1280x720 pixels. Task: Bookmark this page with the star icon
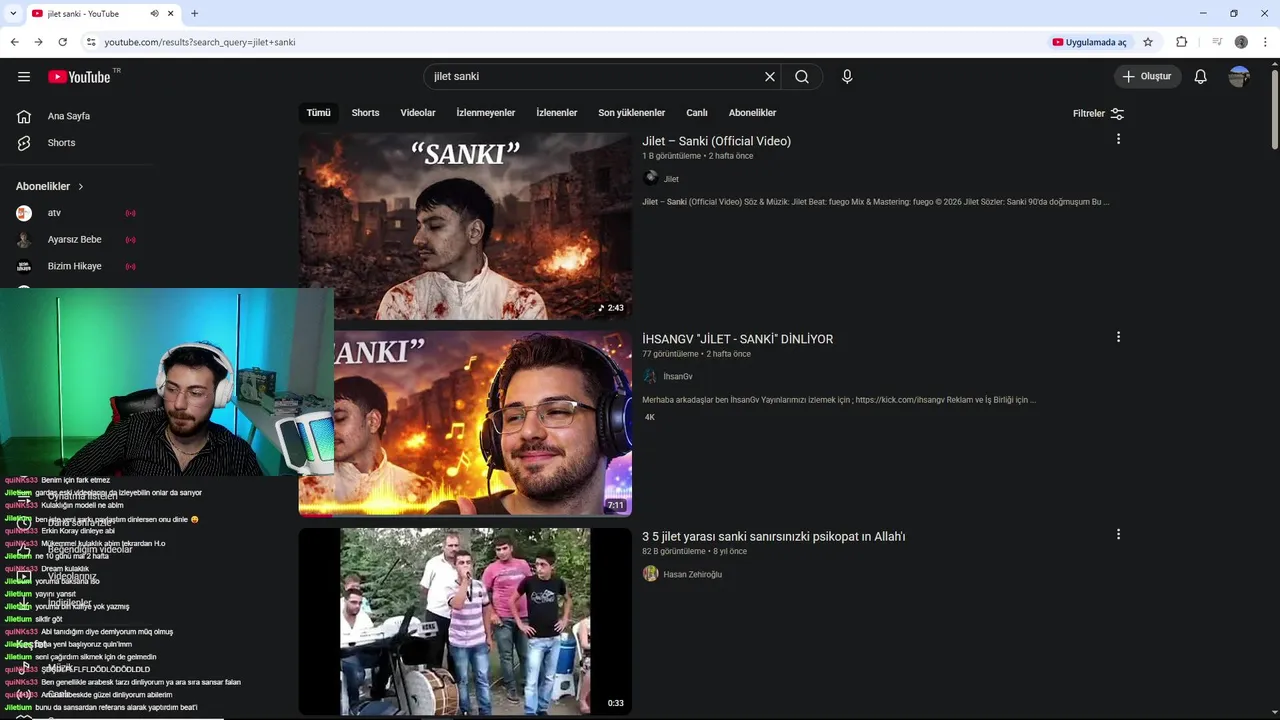[1148, 42]
